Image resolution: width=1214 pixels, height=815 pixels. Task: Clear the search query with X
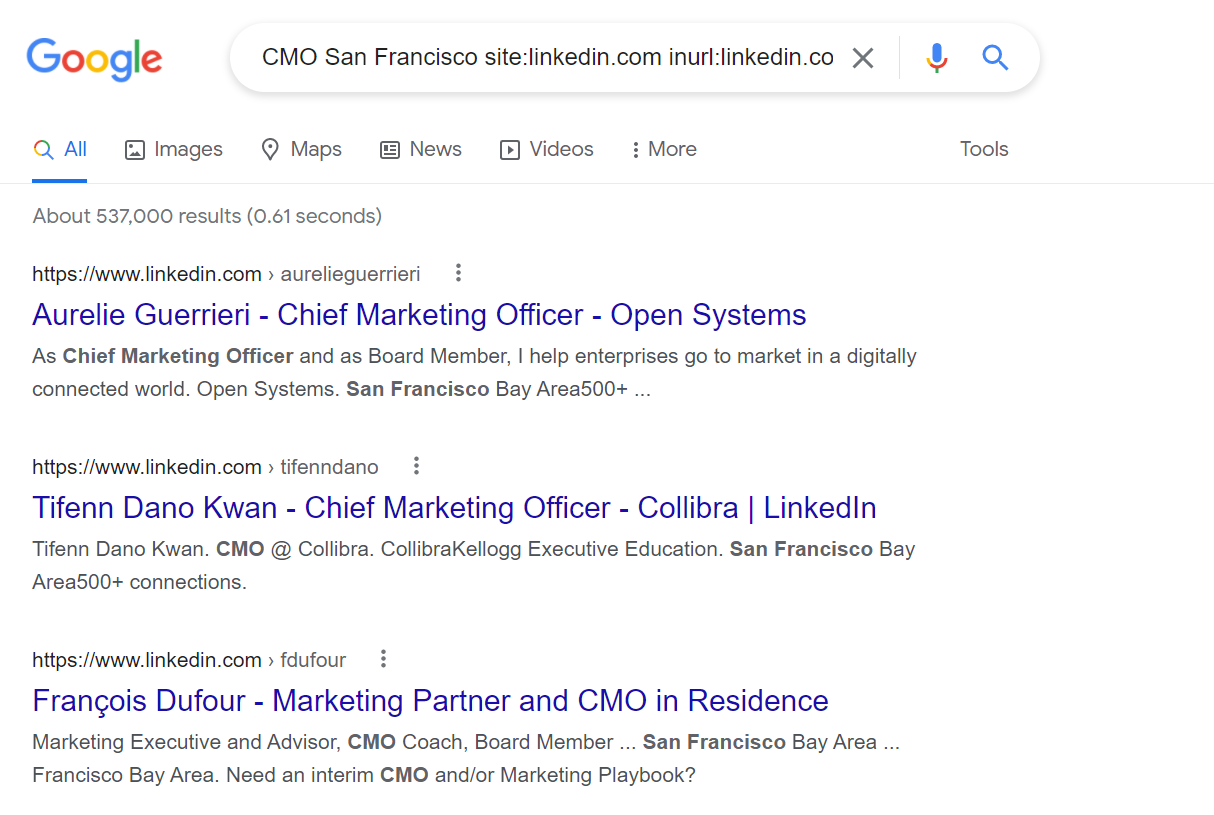pyautogui.click(x=862, y=58)
